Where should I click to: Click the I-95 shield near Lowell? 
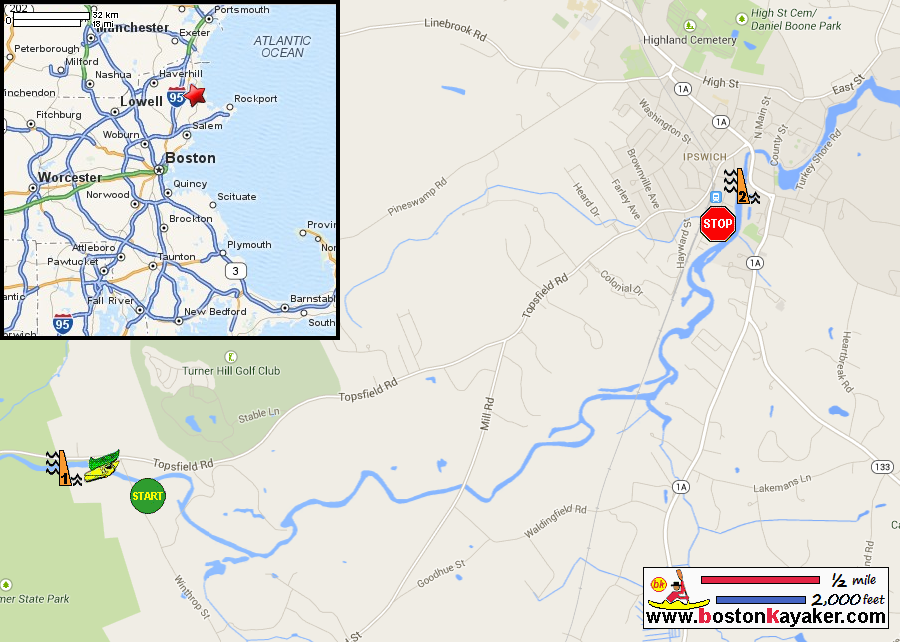click(176, 97)
